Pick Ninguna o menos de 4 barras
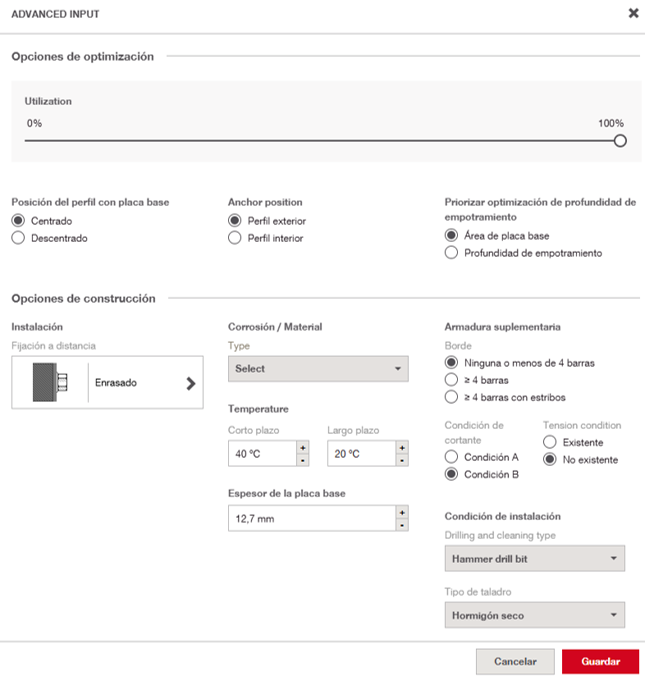 click(x=451, y=362)
